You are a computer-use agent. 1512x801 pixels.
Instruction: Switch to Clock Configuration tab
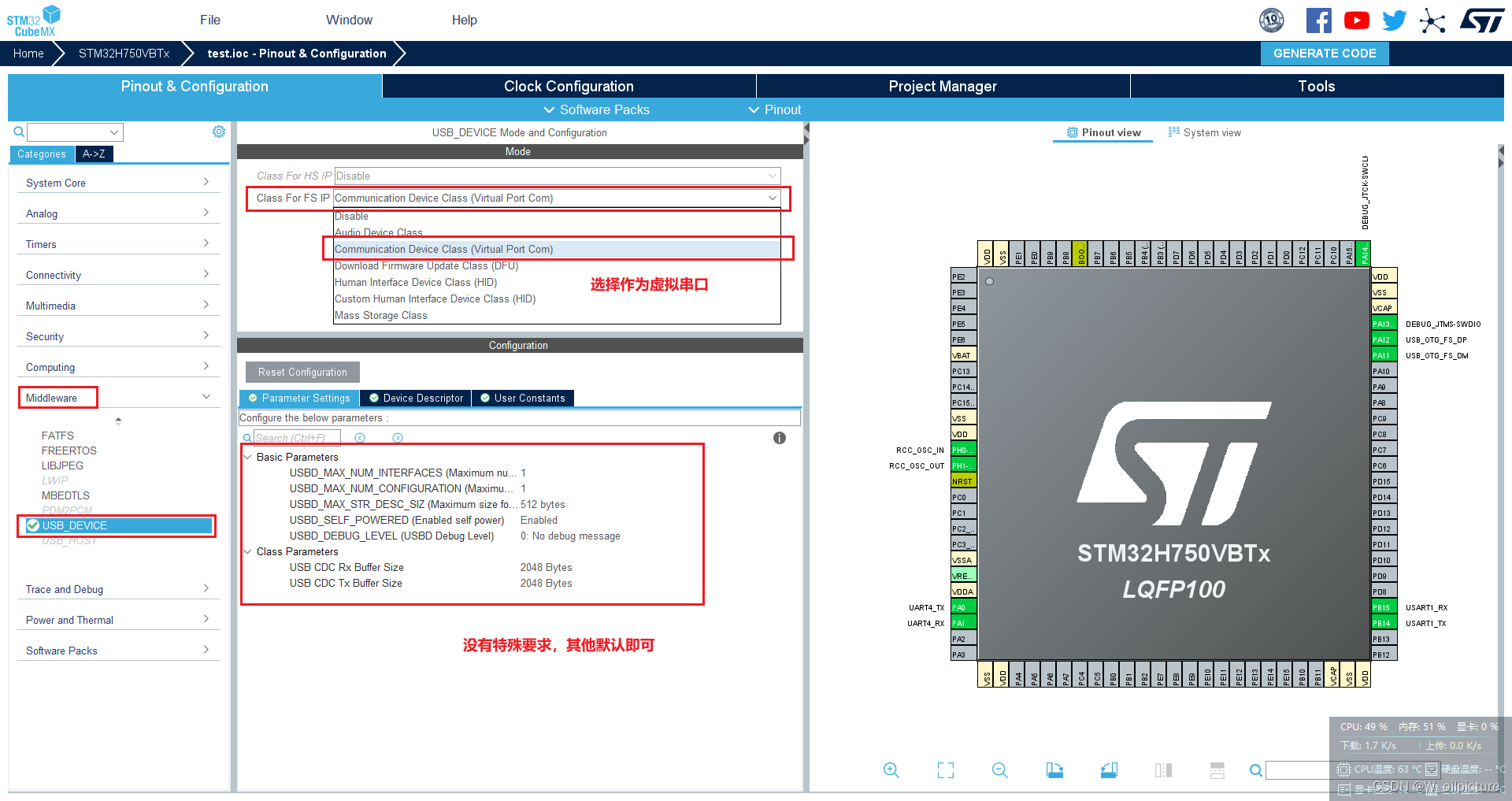coord(569,86)
